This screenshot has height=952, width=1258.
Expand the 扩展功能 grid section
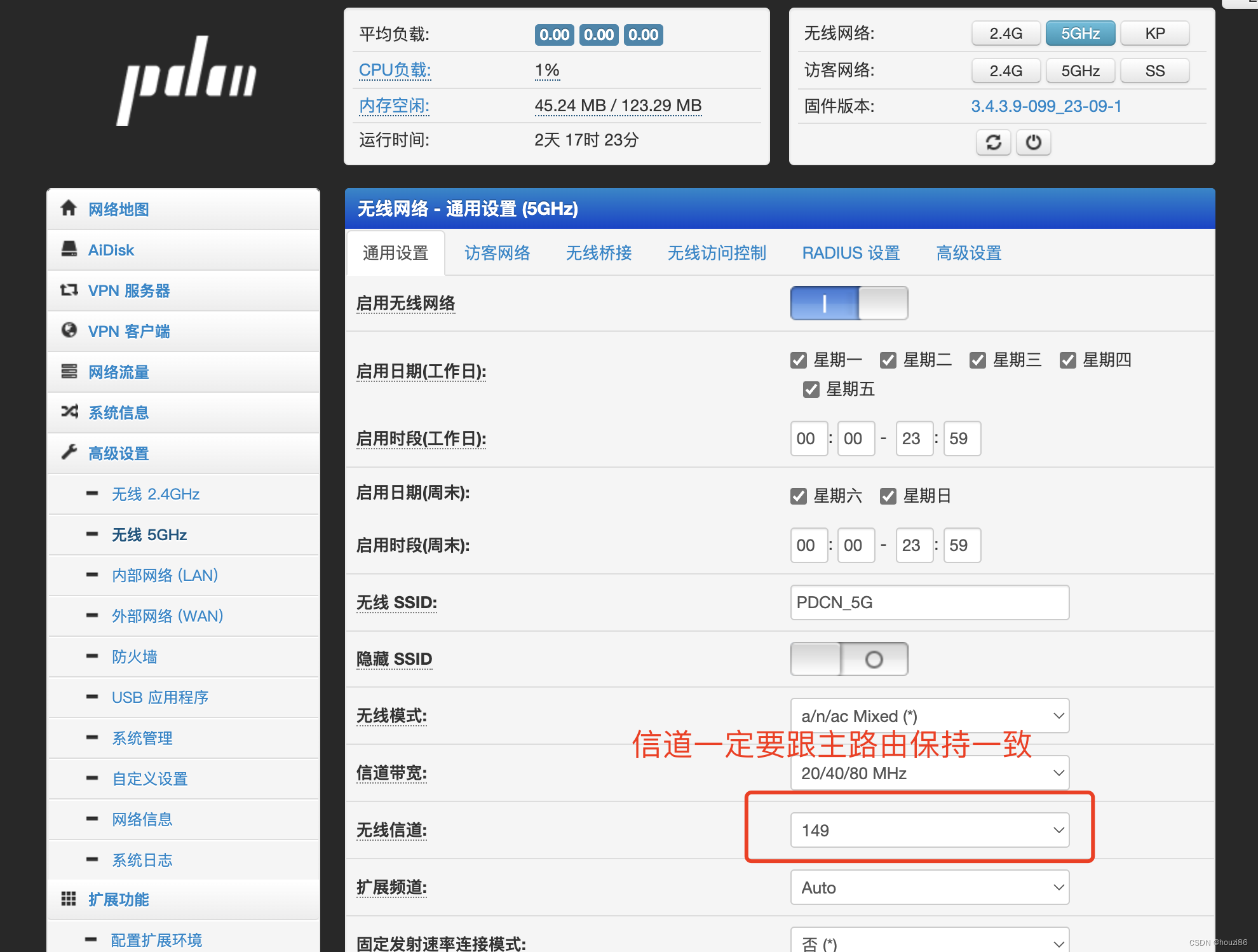click(x=118, y=899)
